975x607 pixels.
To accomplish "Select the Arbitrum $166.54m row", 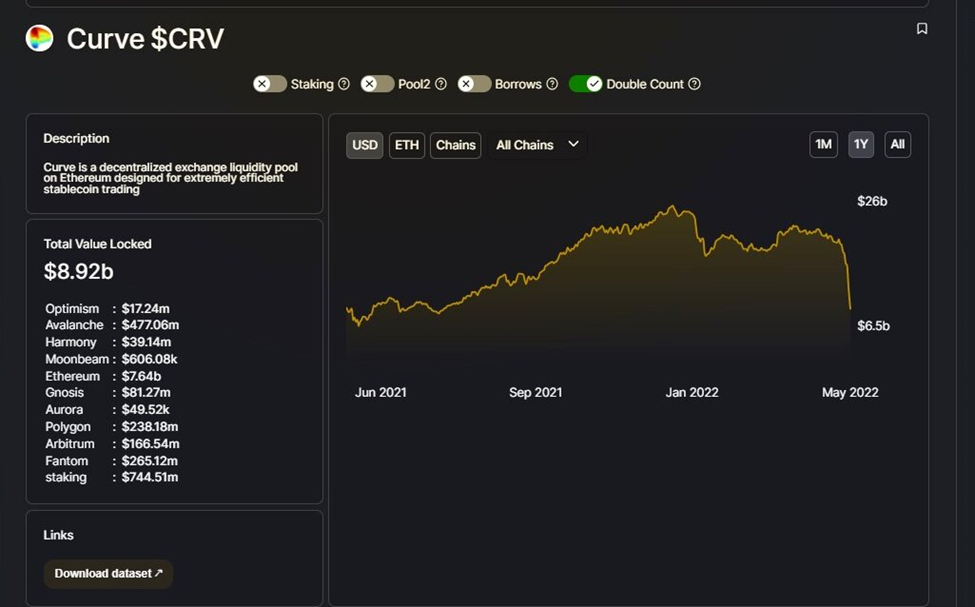I will click(x=112, y=444).
